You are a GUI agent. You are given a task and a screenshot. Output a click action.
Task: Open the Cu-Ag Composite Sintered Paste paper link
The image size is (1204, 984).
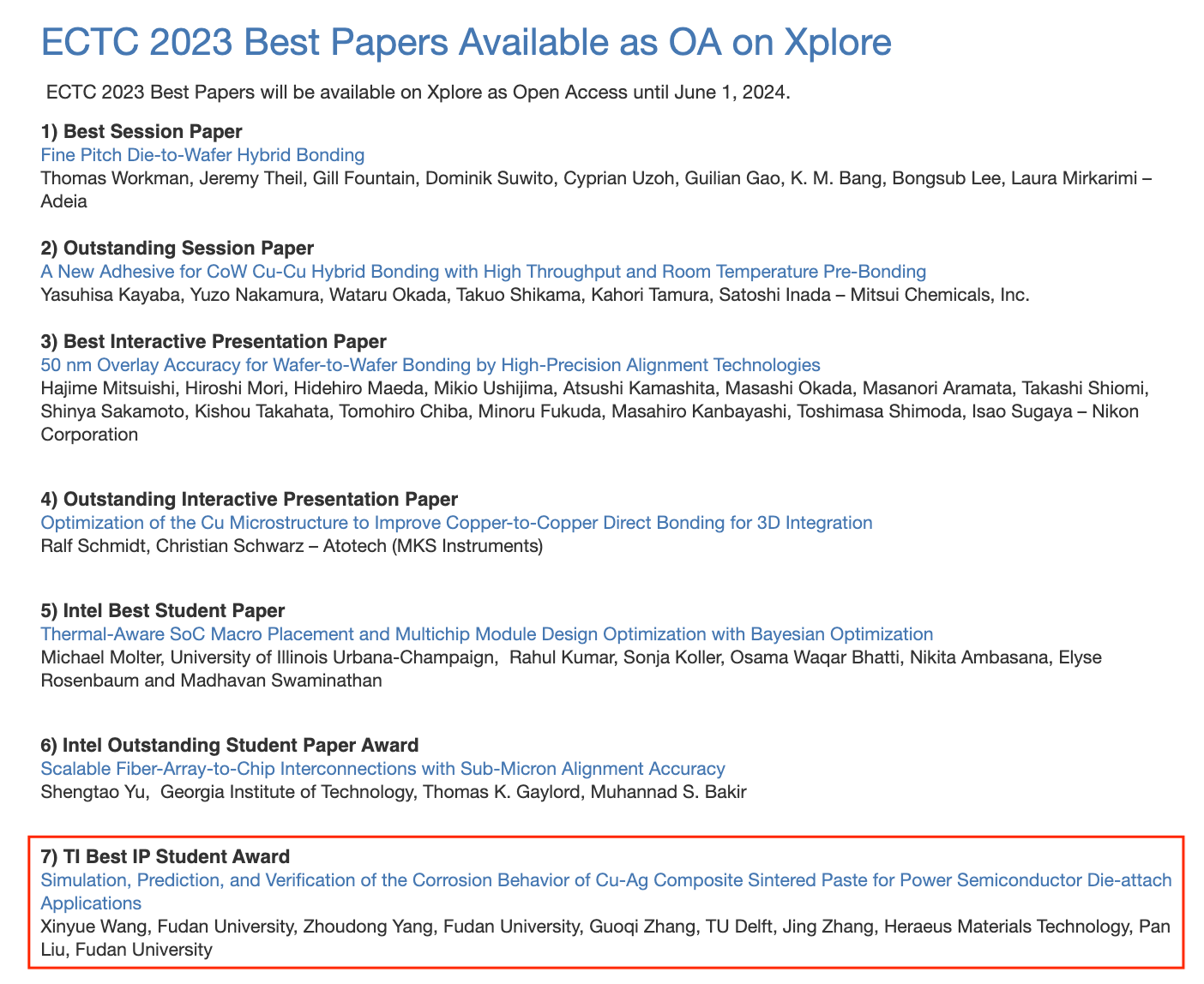(605, 881)
